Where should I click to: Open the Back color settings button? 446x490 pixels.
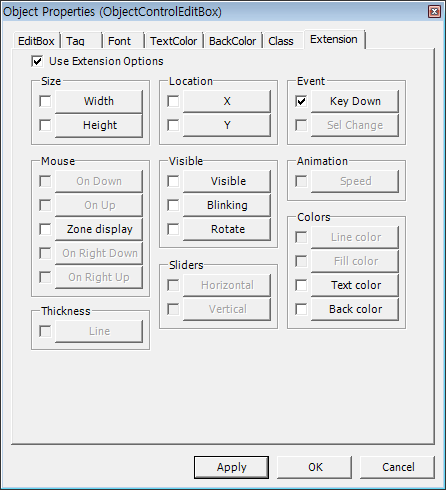coord(355,309)
